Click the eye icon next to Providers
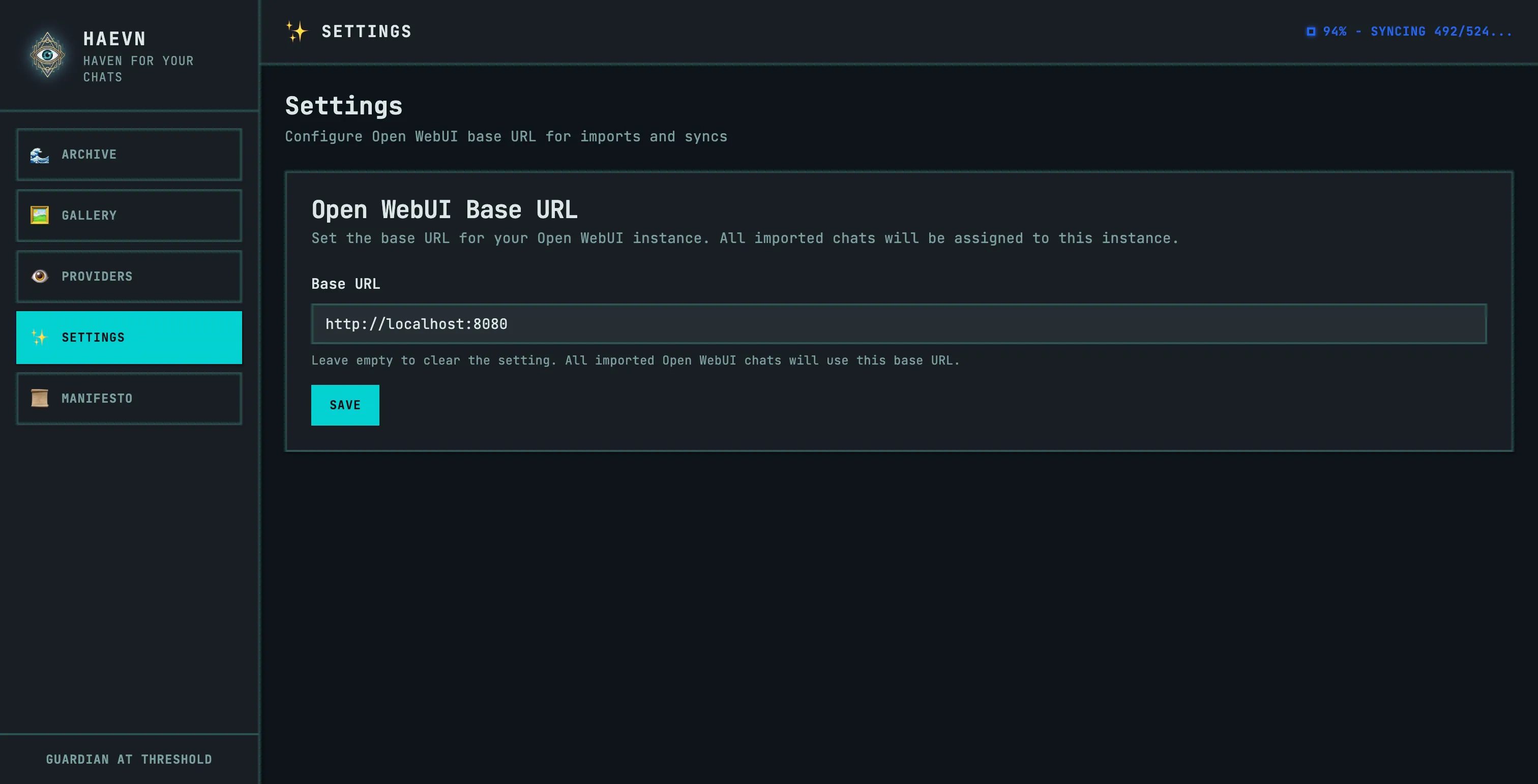This screenshot has height=784, width=1538. (x=39, y=276)
